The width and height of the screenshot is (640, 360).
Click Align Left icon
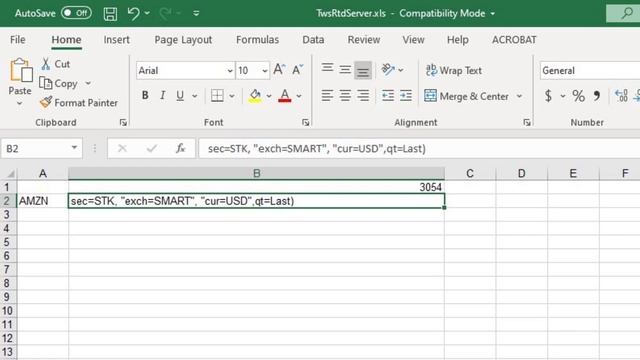click(327, 96)
